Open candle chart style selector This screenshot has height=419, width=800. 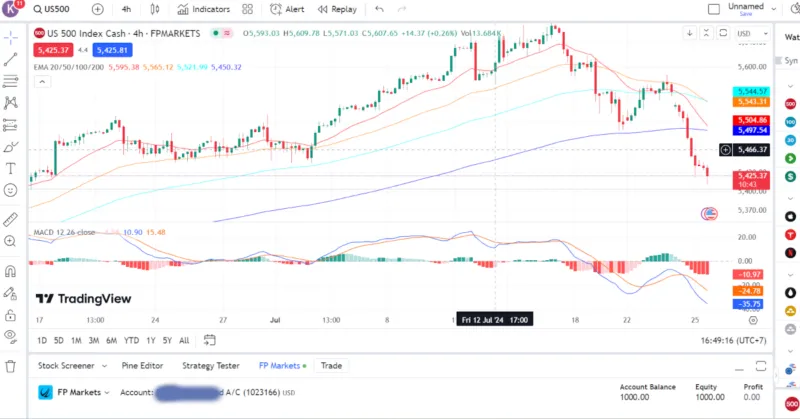(x=155, y=9)
